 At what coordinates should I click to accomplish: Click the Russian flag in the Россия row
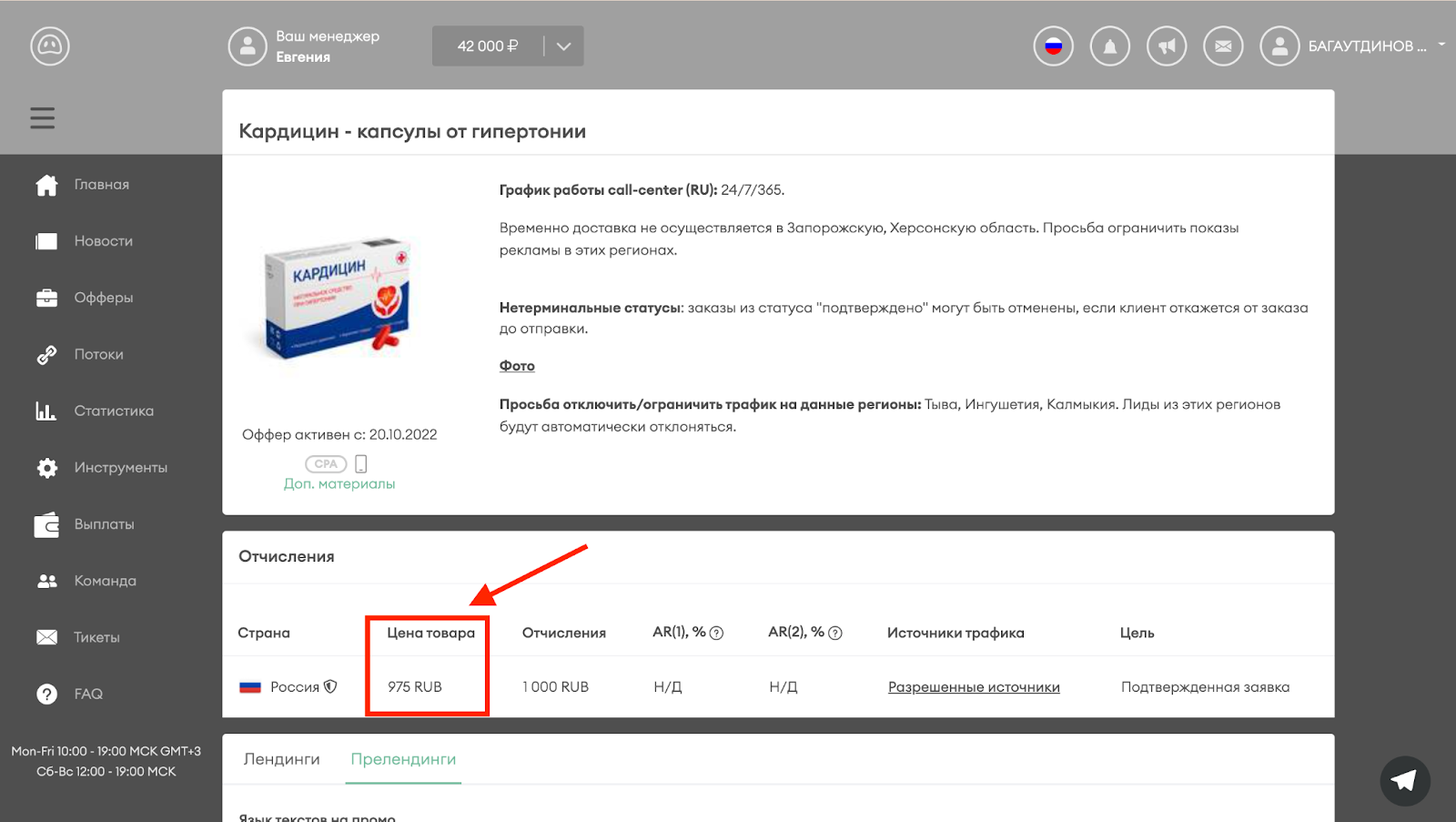(250, 687)
